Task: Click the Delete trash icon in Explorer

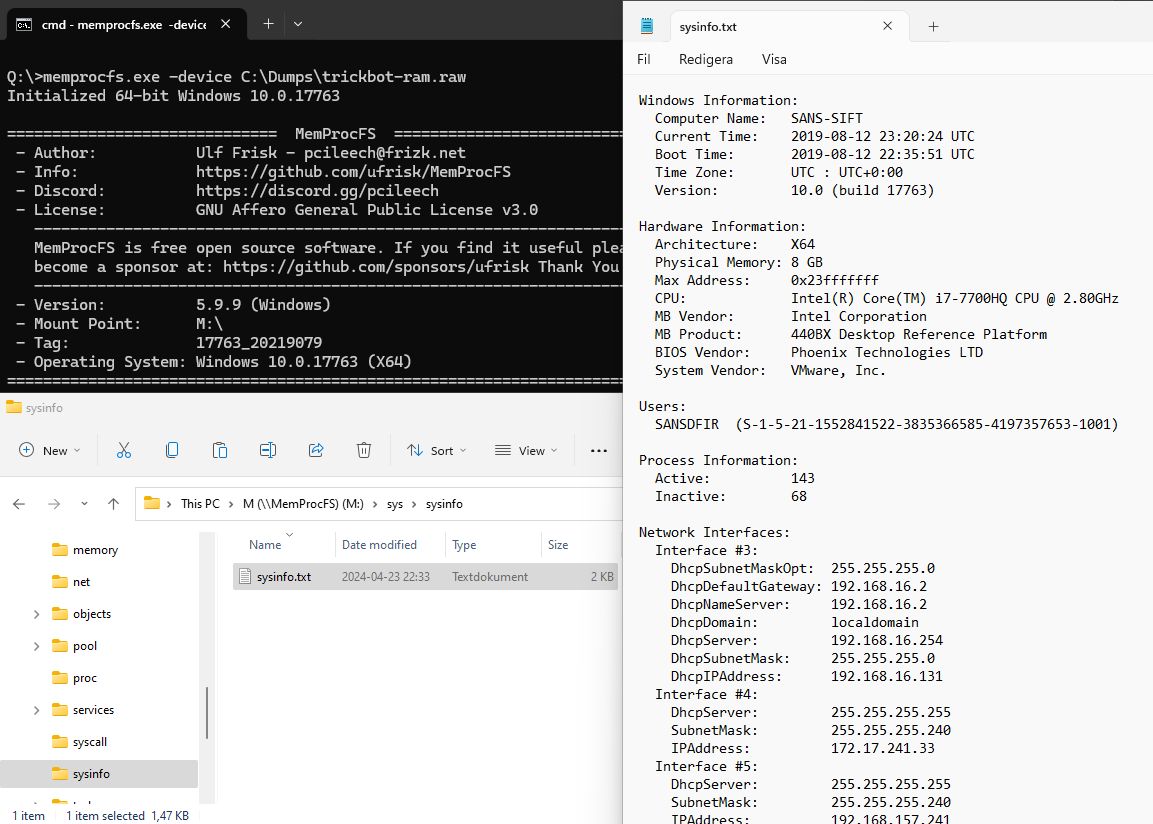Action: coord(364,451)
